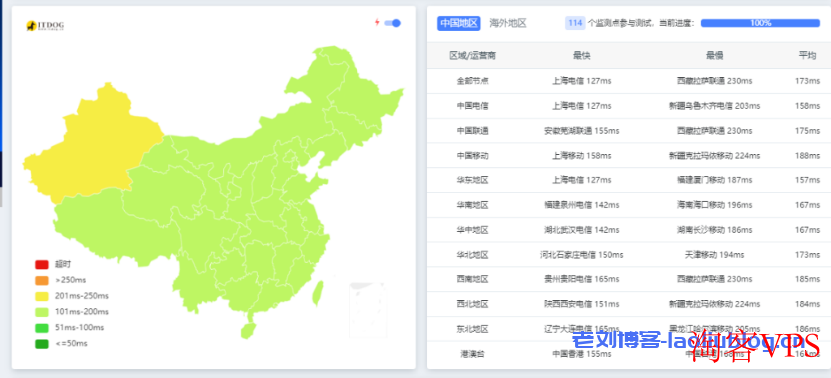Select the 全部节点 row label

pyautogui.click(x=473, y=81)
